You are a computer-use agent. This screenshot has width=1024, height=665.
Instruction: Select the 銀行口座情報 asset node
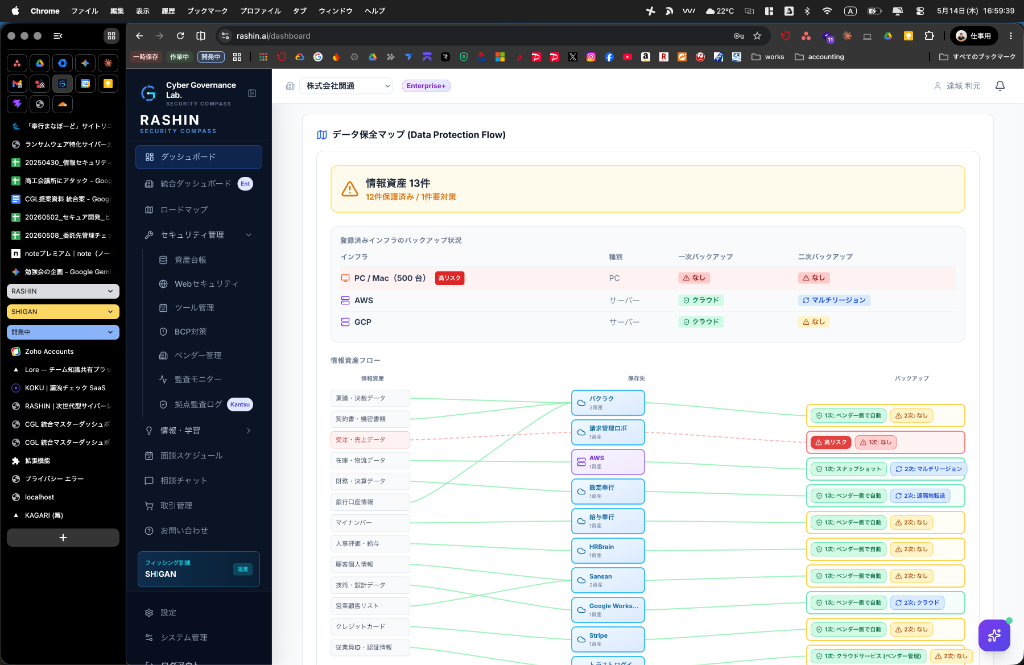(370, 502)
